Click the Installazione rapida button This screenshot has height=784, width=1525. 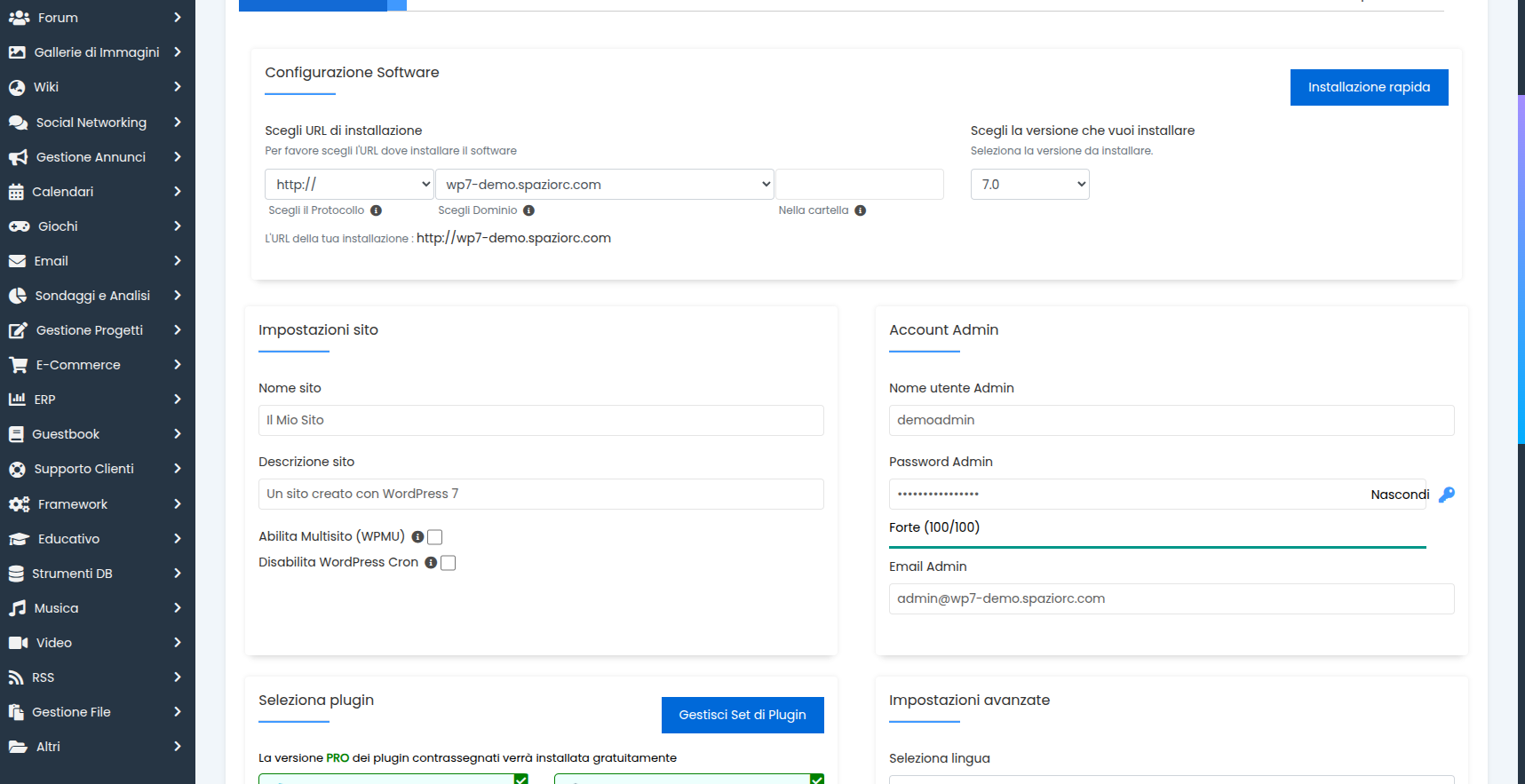[1369, 87]
